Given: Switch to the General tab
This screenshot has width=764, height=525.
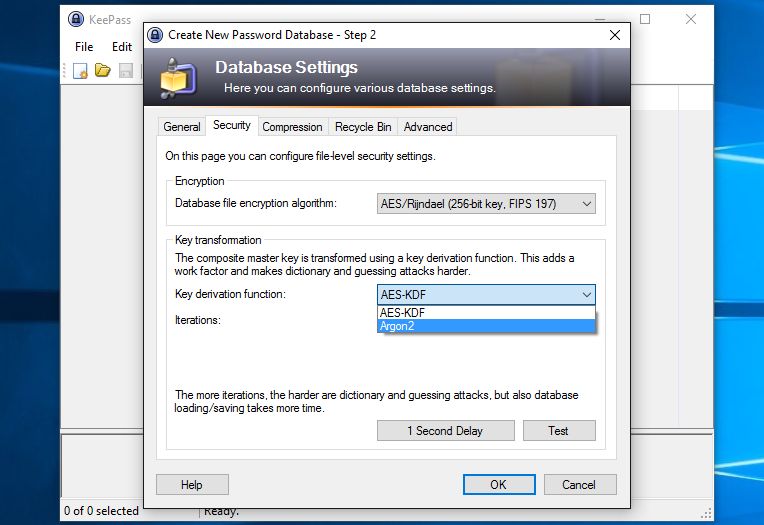Looking at the screenshot, I should (x=182, y=127).
